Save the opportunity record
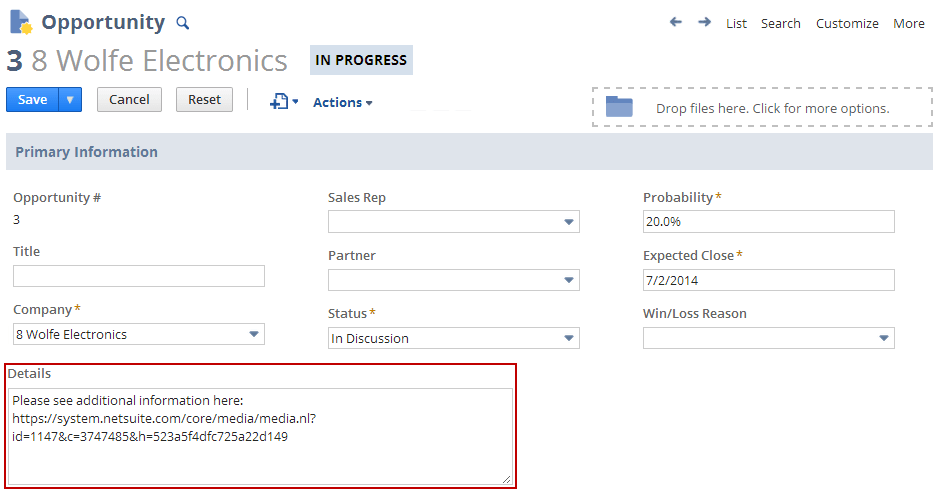939x494 pixels. [x=32, y=99]
